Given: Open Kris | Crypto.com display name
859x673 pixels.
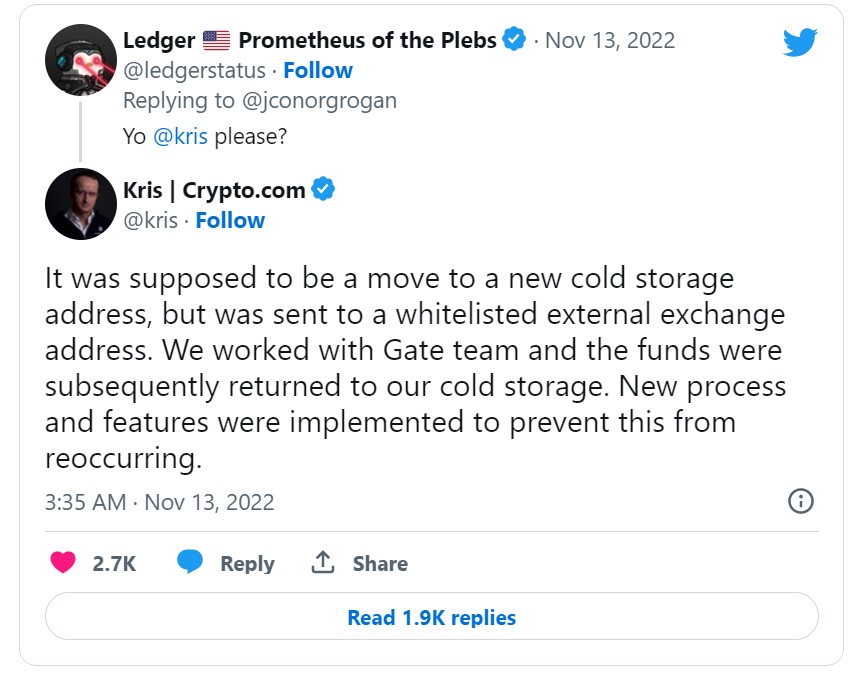Looking at the screenshot, I should pyautogui.click(x=214, y=190).
